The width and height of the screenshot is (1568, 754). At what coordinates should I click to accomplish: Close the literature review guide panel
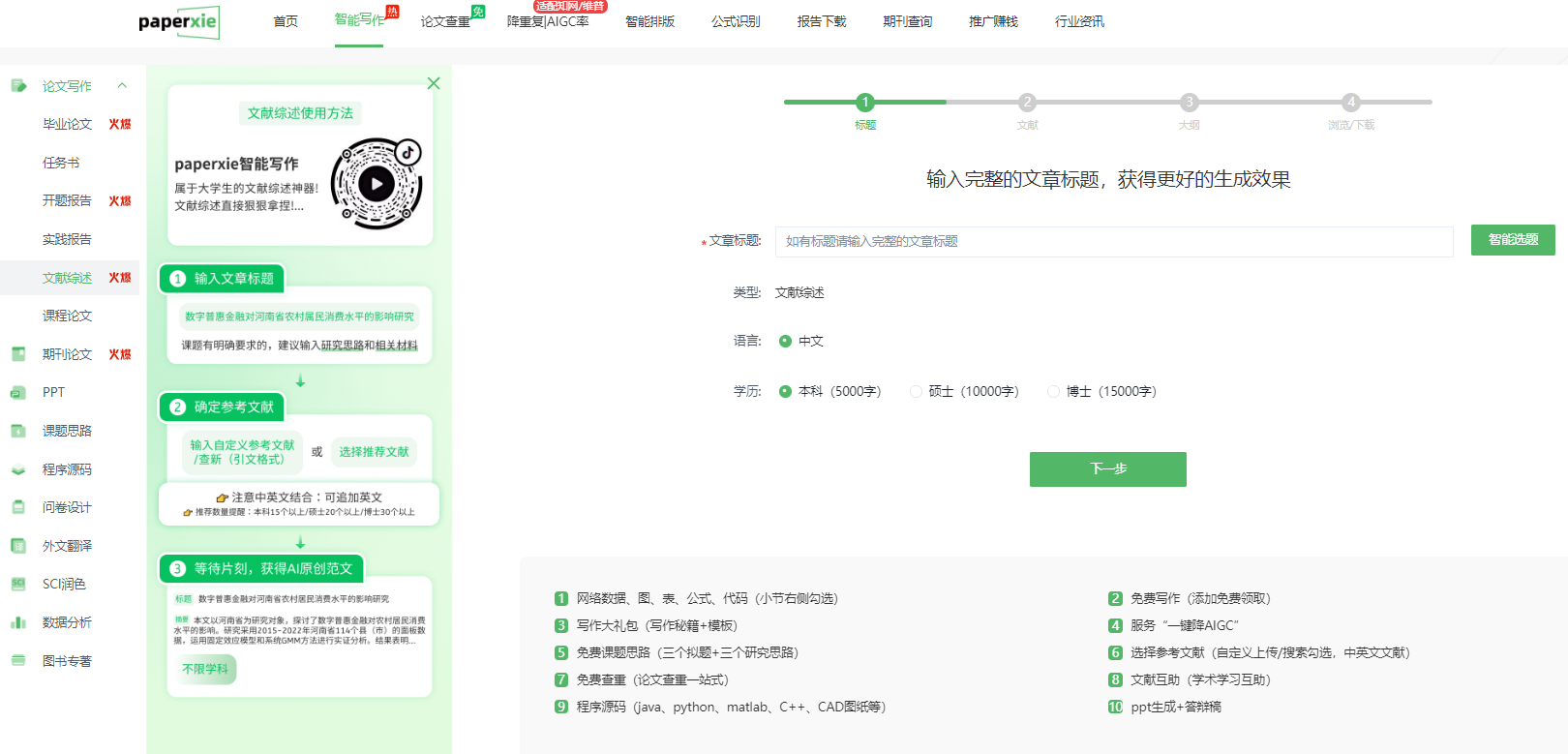tap(434, 83)
